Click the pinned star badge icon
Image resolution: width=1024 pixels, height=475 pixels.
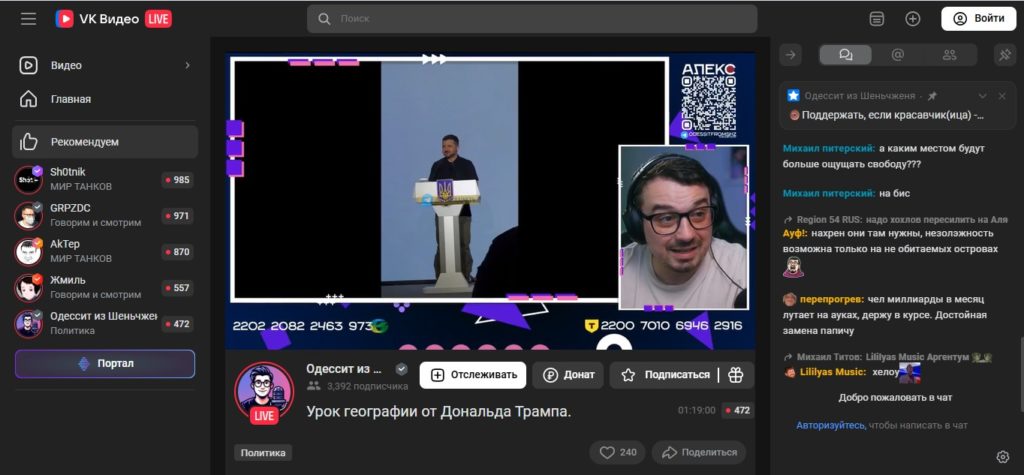[793, 96]
